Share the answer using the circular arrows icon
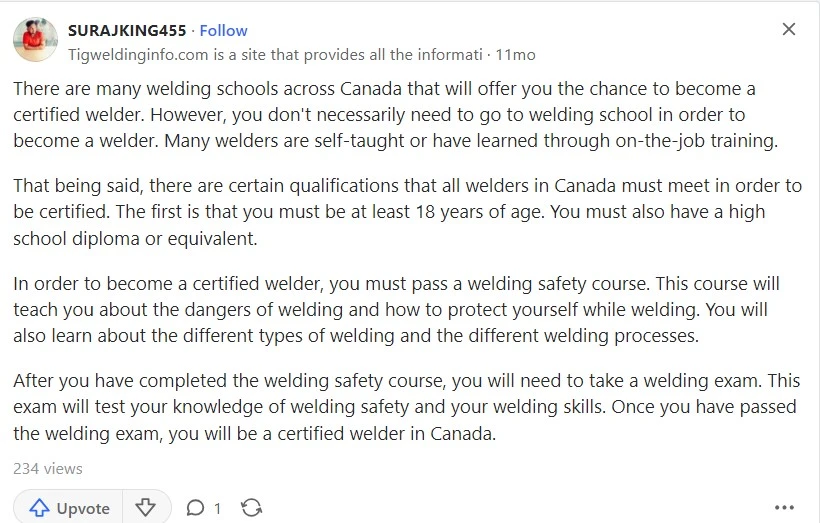The width and height of the screenshot is (820, 523). pos(252,508)
